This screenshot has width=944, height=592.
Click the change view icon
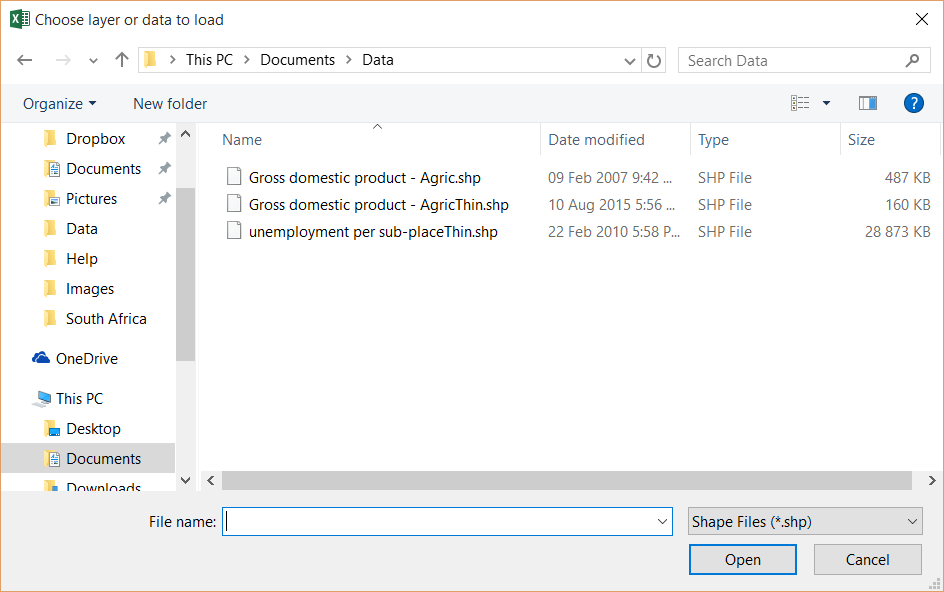[800, 103]
